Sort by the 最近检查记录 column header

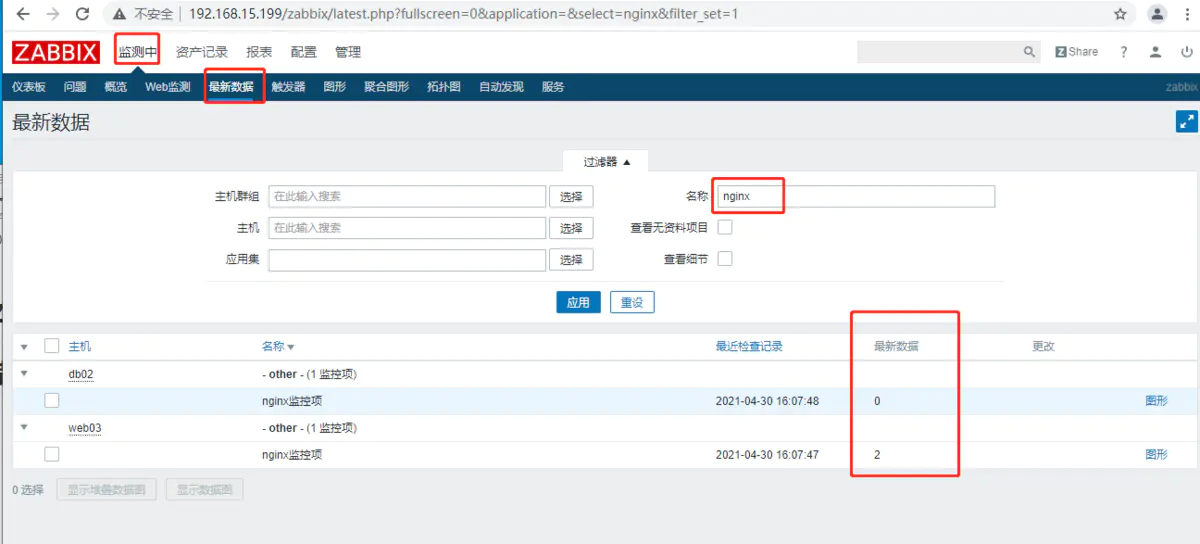[749, 347]
